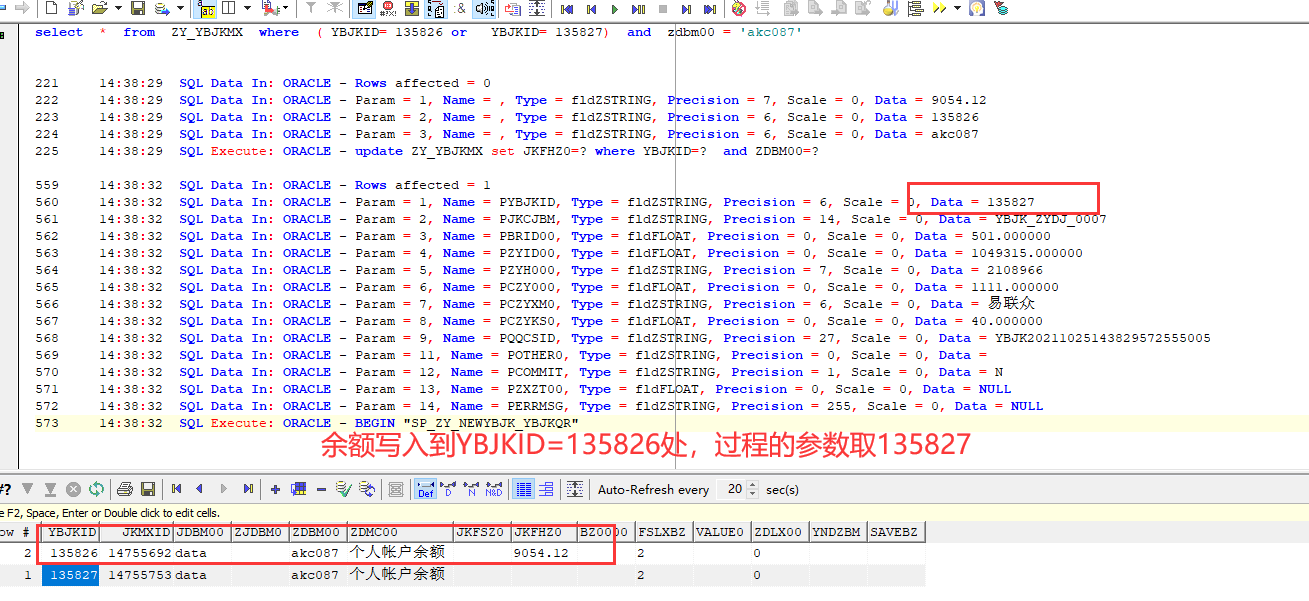The width and height of the screenshot is (1309, 601).
Task: Click the play-pause step icon in the top toolbar
Action: 638,9
